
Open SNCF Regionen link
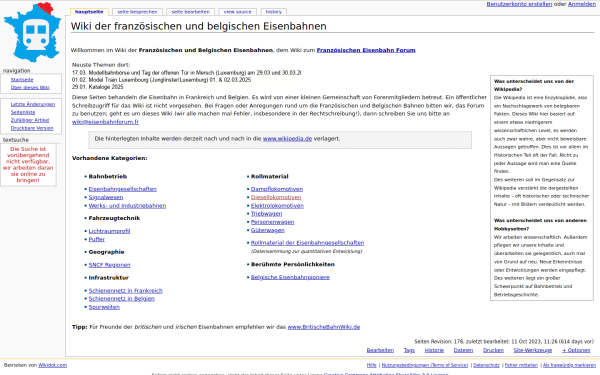point(109,265)
